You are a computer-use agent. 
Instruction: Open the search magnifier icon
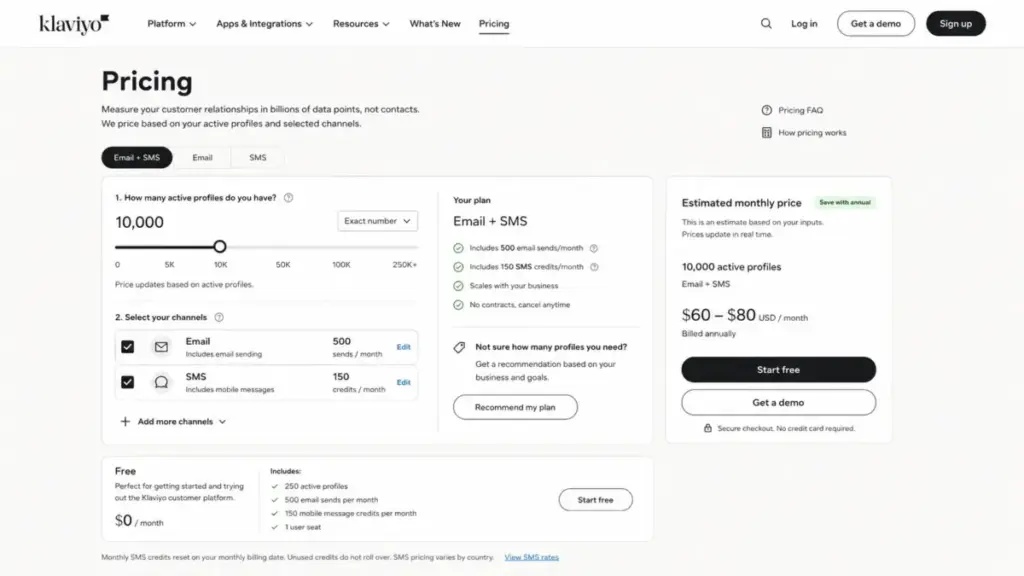coord(766,24)
